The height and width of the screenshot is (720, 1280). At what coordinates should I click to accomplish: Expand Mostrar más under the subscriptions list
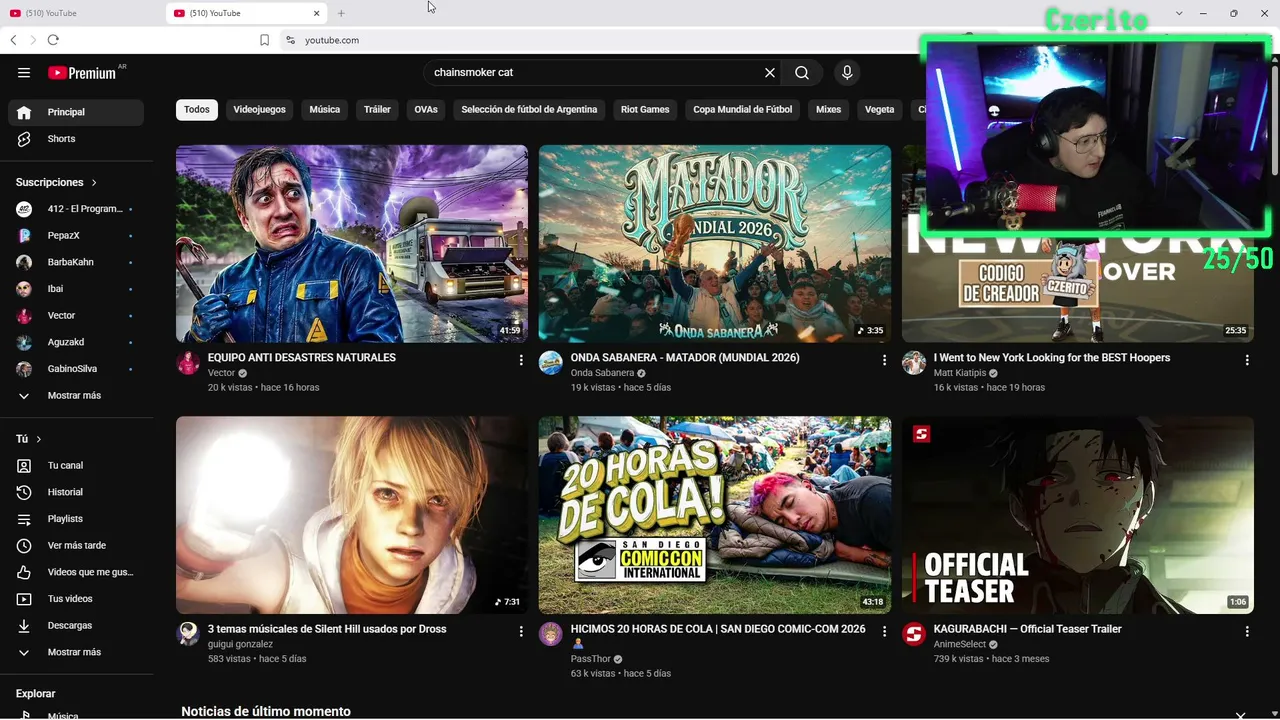coord(76,395)
